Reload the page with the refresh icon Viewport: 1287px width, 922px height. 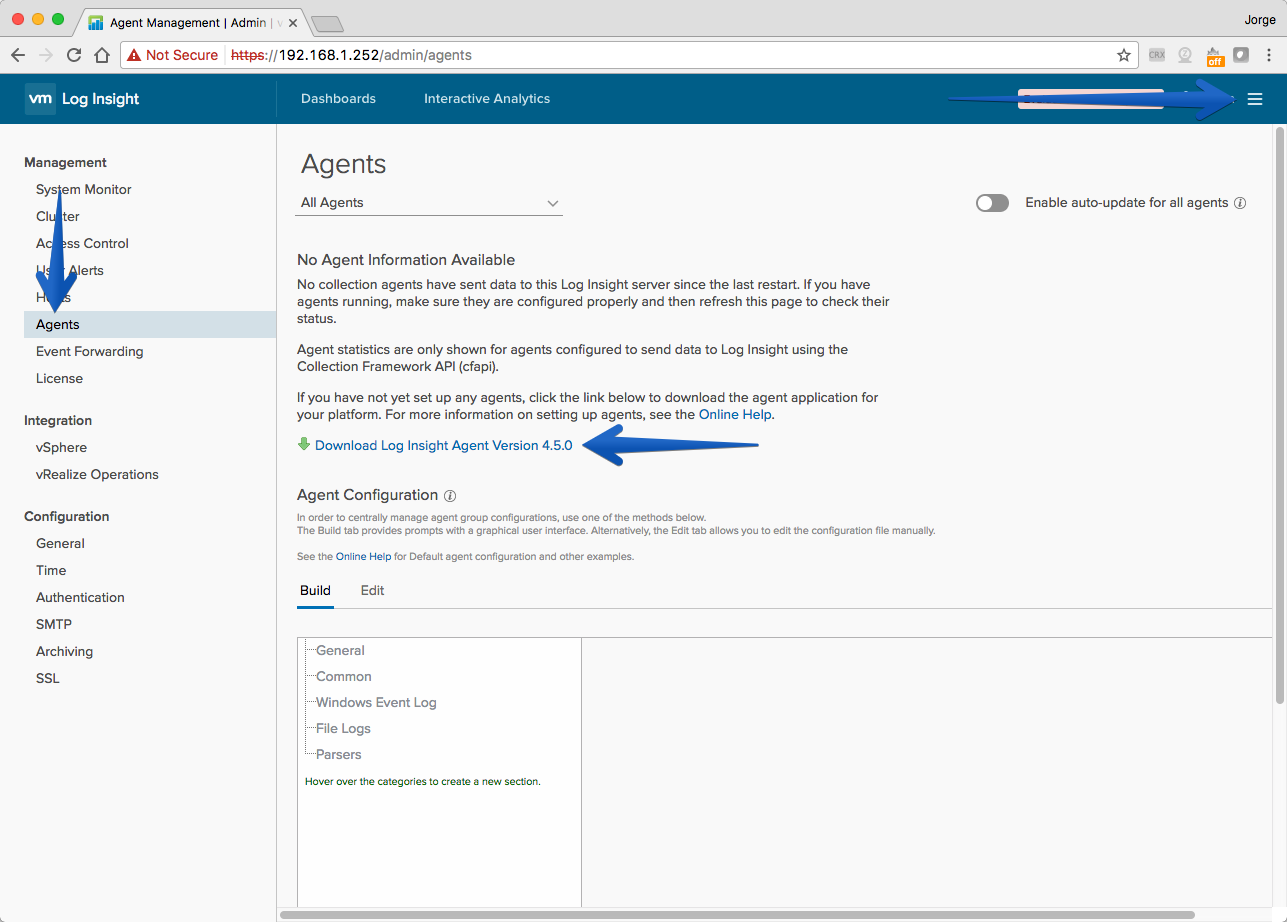(x=74, y=55)
